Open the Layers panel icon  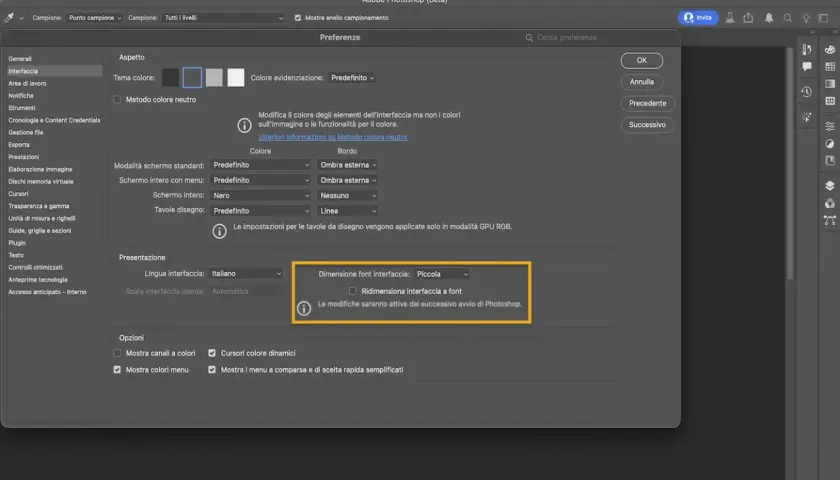[830, 185]
